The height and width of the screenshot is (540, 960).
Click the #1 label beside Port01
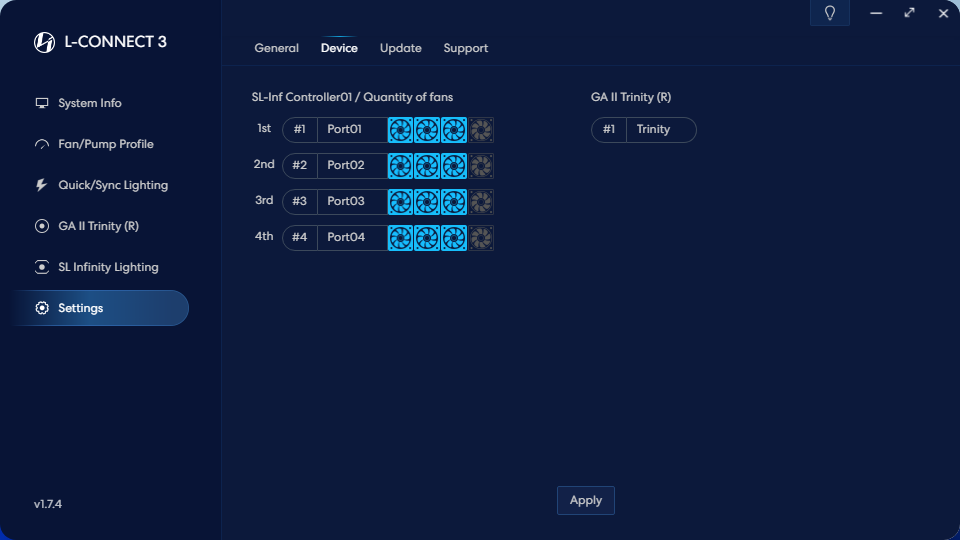pos(299,129)
